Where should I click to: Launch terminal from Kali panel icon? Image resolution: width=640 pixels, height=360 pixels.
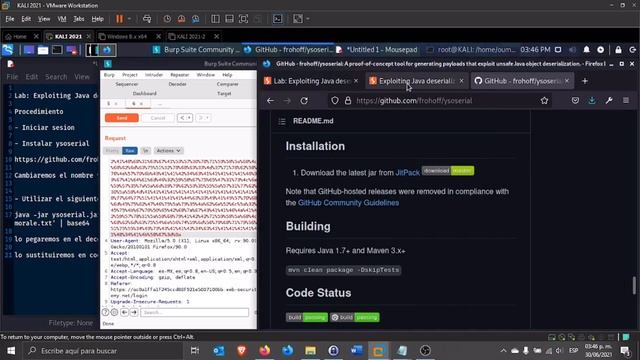(x=57, y=50)
